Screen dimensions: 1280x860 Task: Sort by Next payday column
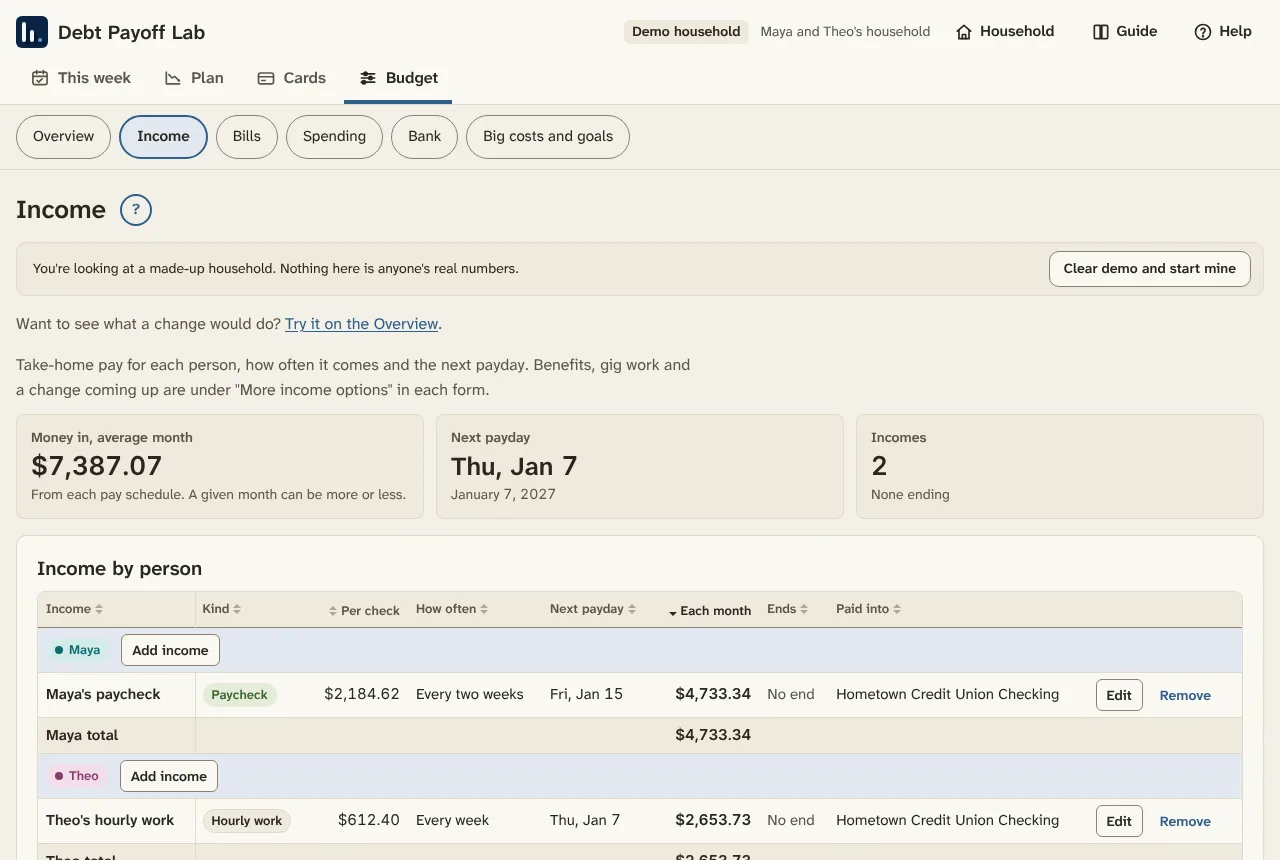pos(593,609)
